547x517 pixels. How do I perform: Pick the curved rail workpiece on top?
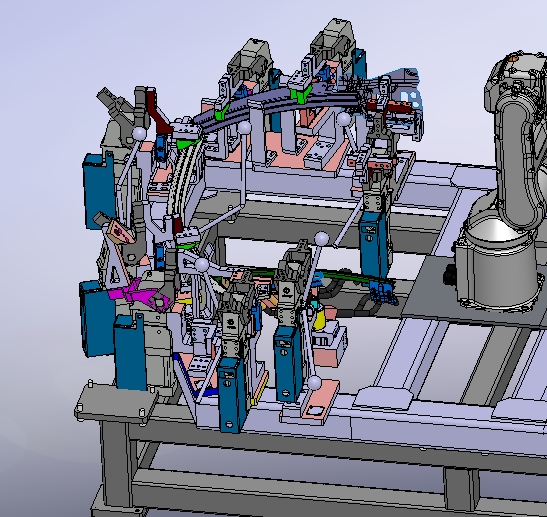pyautogui.click(x=279, y=103)
